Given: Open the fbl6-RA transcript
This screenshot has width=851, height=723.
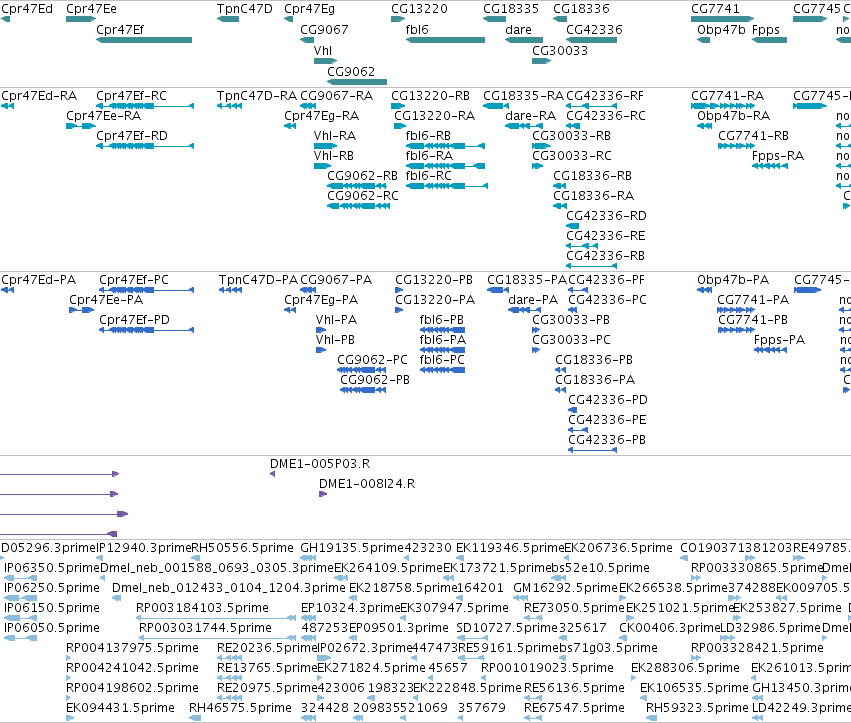Looking at the screenshot, I should point(445,166).
